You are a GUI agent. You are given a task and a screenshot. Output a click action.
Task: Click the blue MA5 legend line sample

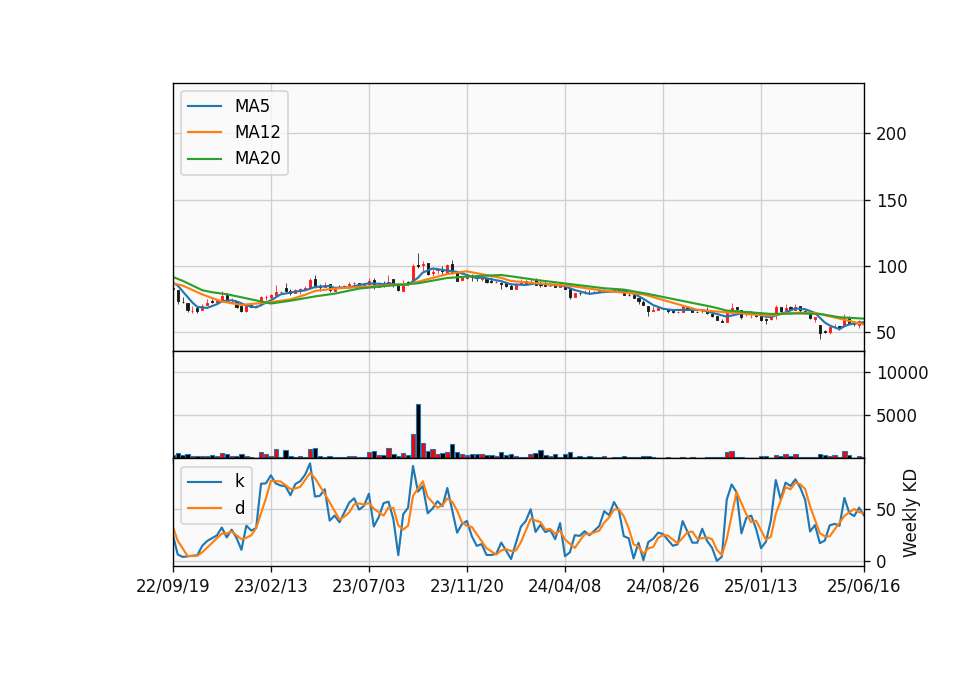[x=204, y=107]
